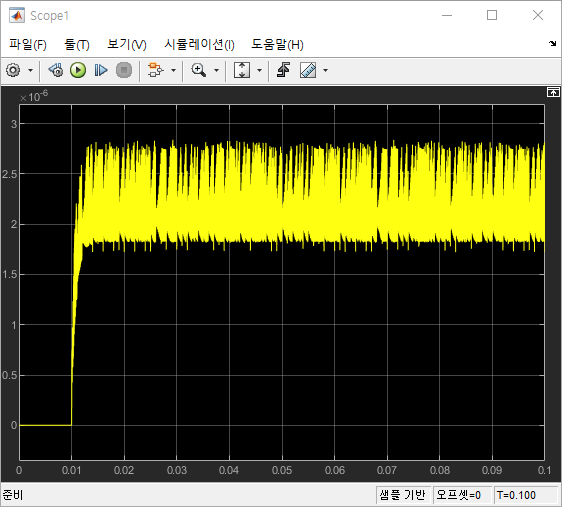Run the simulation with the play button
562x507 pixels.
[x=78, y=70]
